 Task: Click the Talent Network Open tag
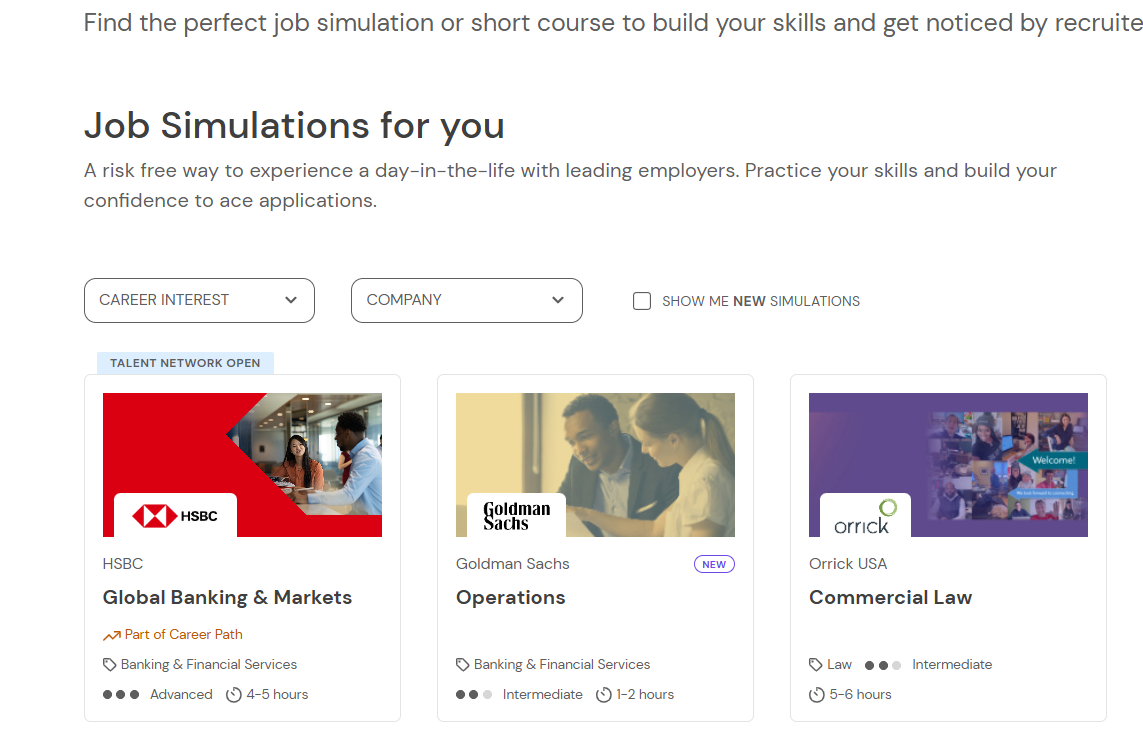tap(185, 363)
